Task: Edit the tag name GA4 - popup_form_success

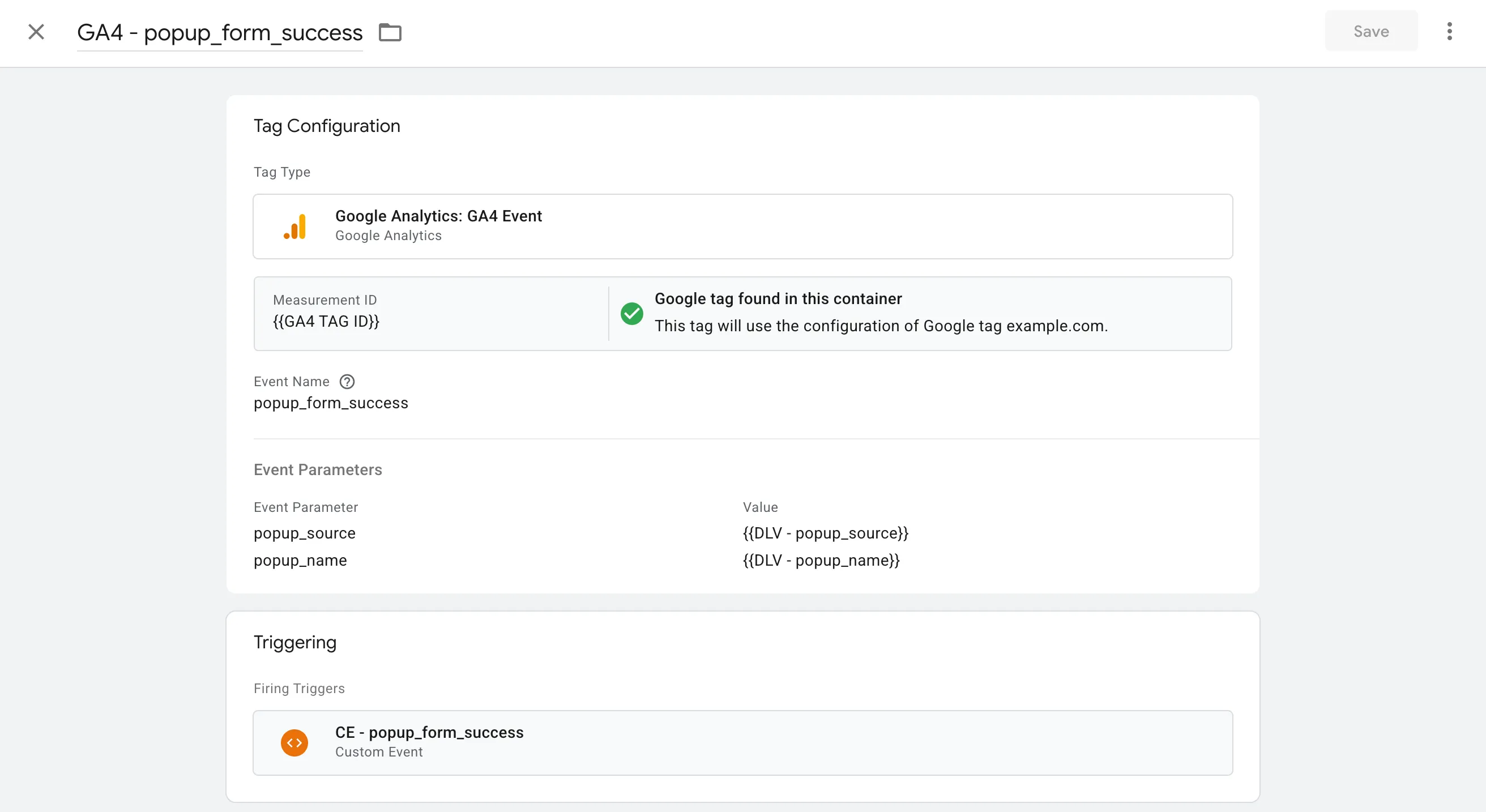Action: pyautogui.click(x=220, y=33)
